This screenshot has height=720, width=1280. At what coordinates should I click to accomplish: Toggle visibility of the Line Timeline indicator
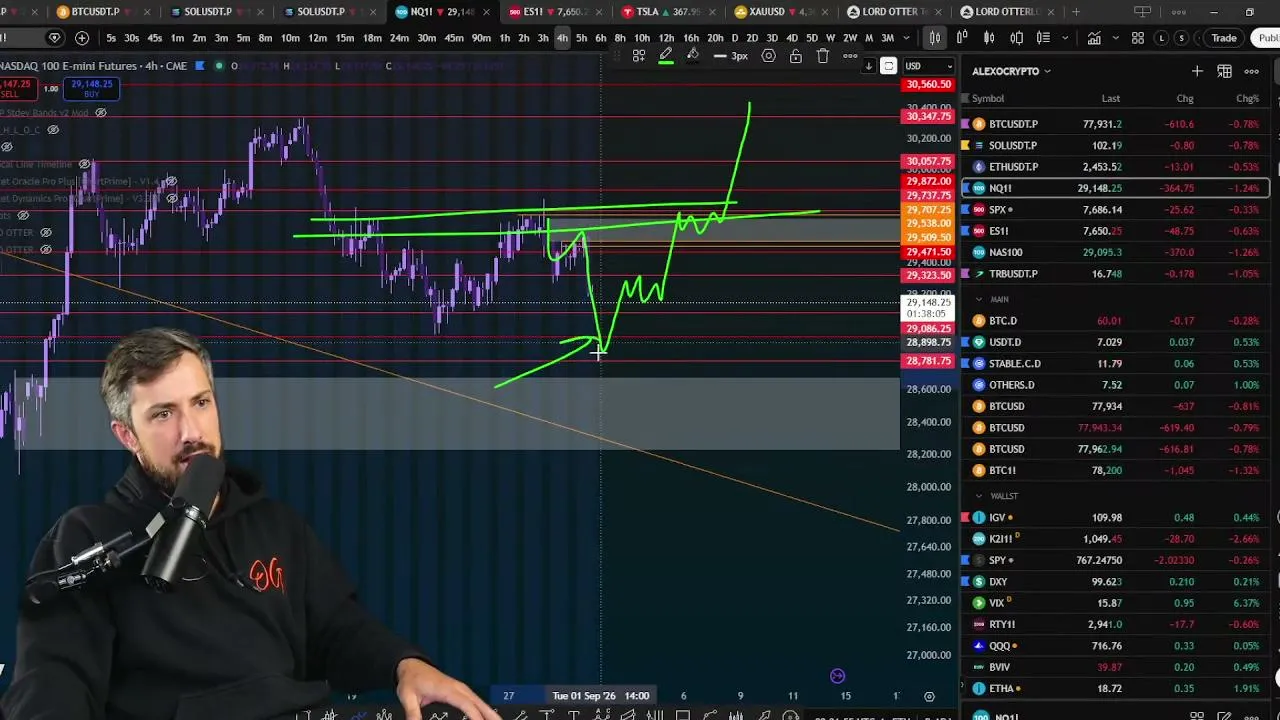[85, 164]
